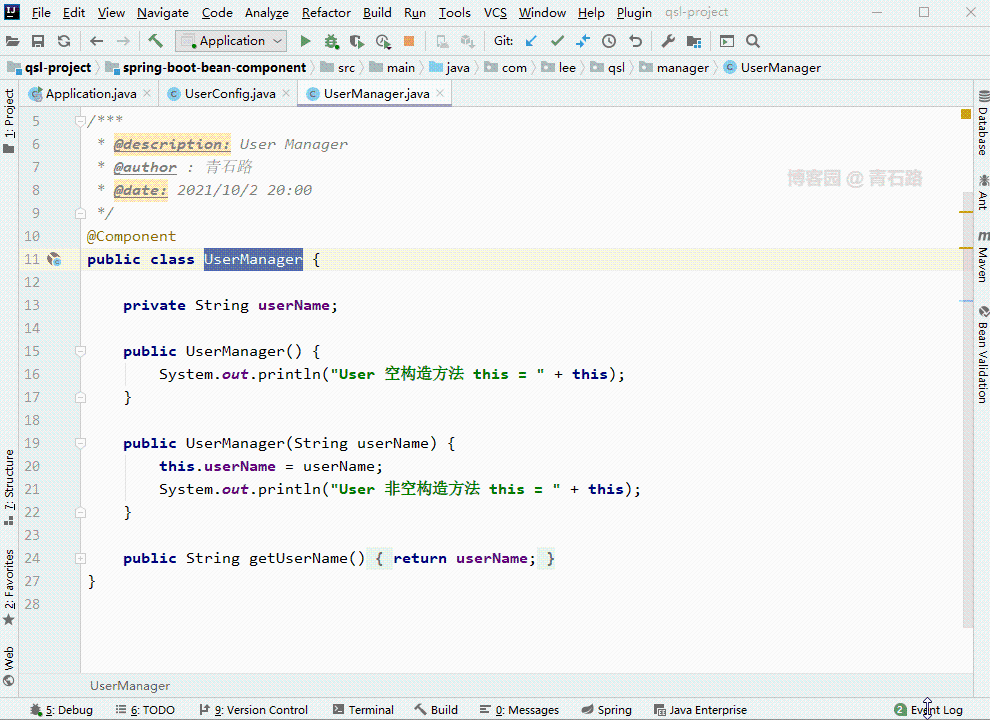Collapse the empty constructor fold at line 15
This screenshot has height=720, width=990.
click(80, 351)
